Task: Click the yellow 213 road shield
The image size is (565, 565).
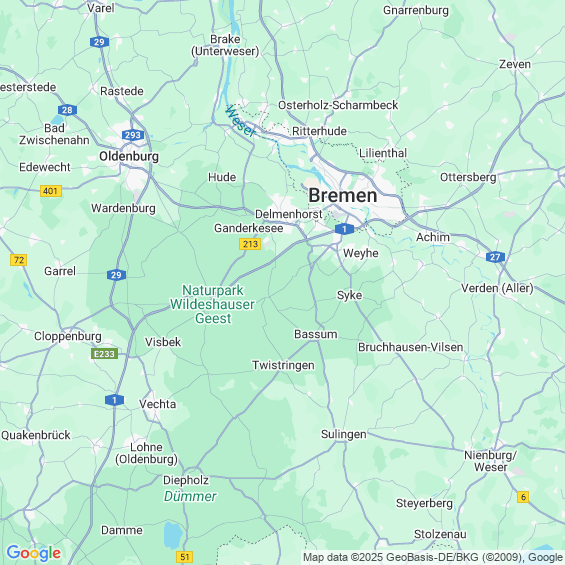Action: click(250, 244)
